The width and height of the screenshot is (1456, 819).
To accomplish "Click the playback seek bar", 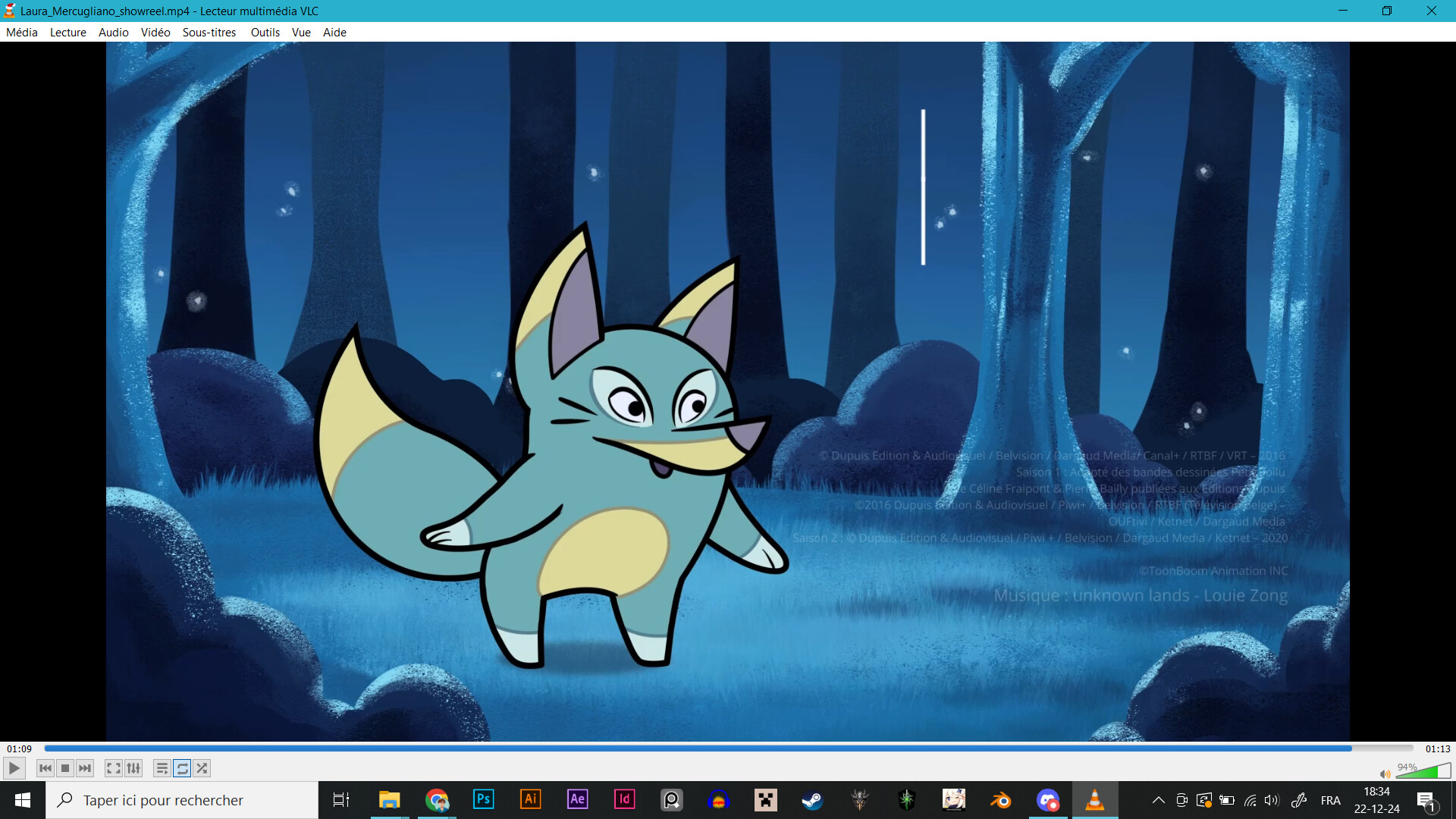I will [728, 748].
